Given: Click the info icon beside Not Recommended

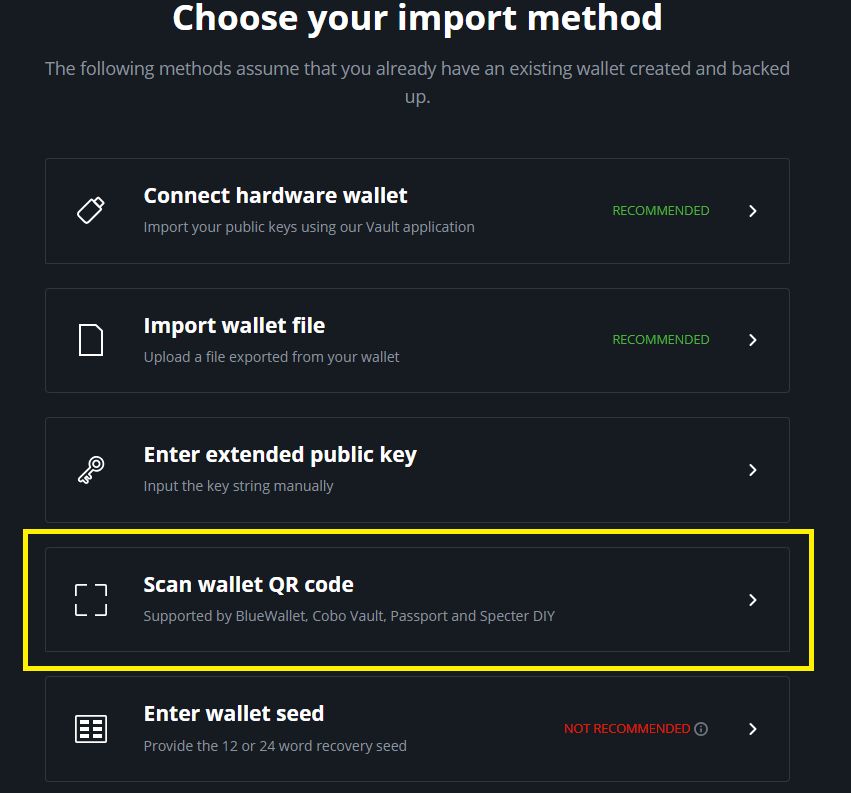Looking at the screenshot, I should tap(701, 729).
